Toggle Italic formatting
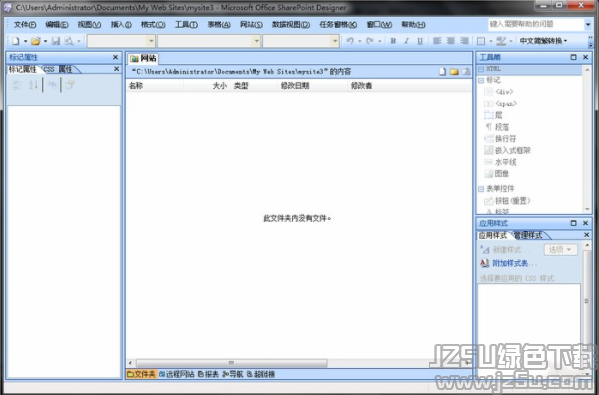Viewport: 599px width, 395px height. tap(406, 41)
